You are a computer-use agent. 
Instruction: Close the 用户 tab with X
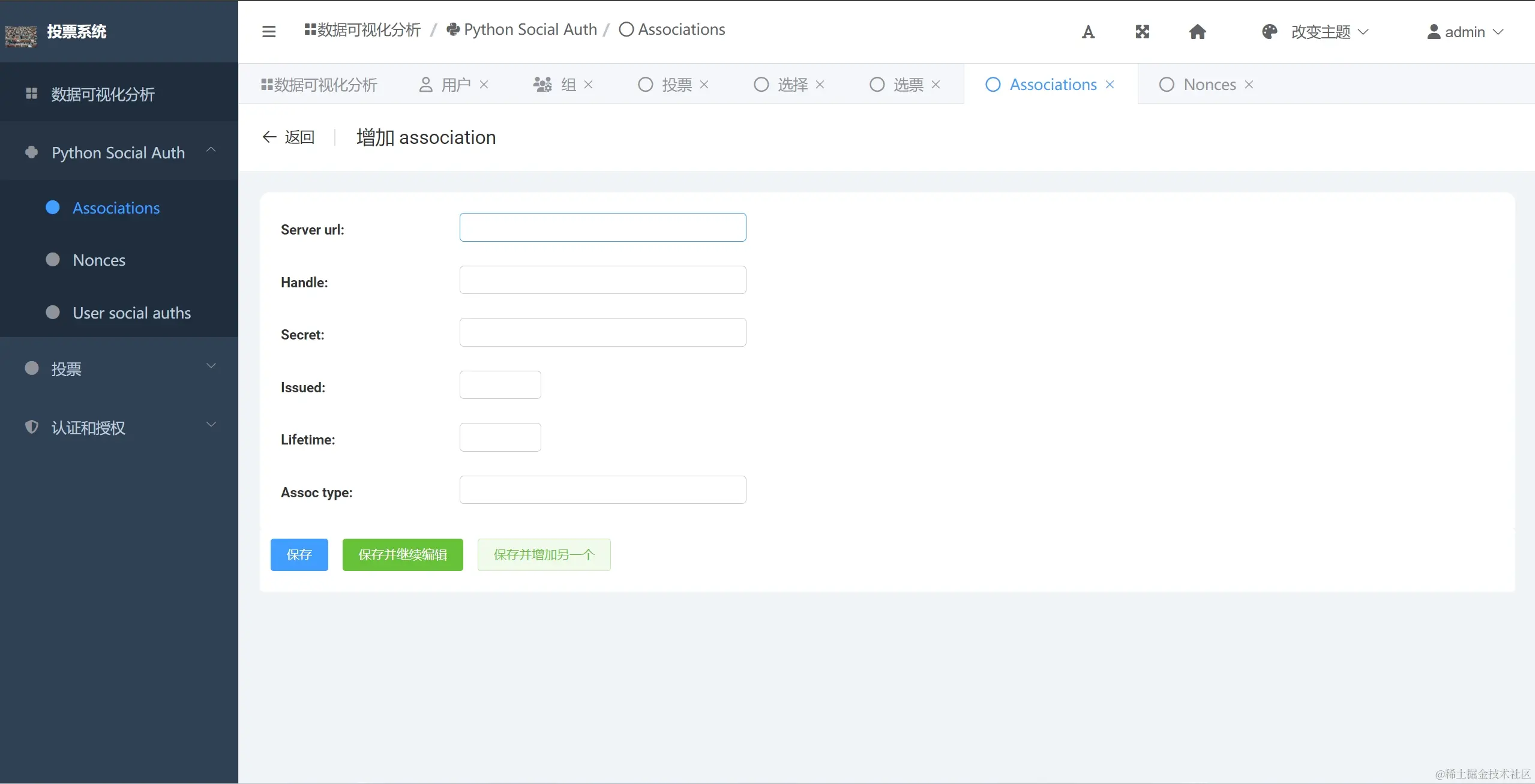484,85
